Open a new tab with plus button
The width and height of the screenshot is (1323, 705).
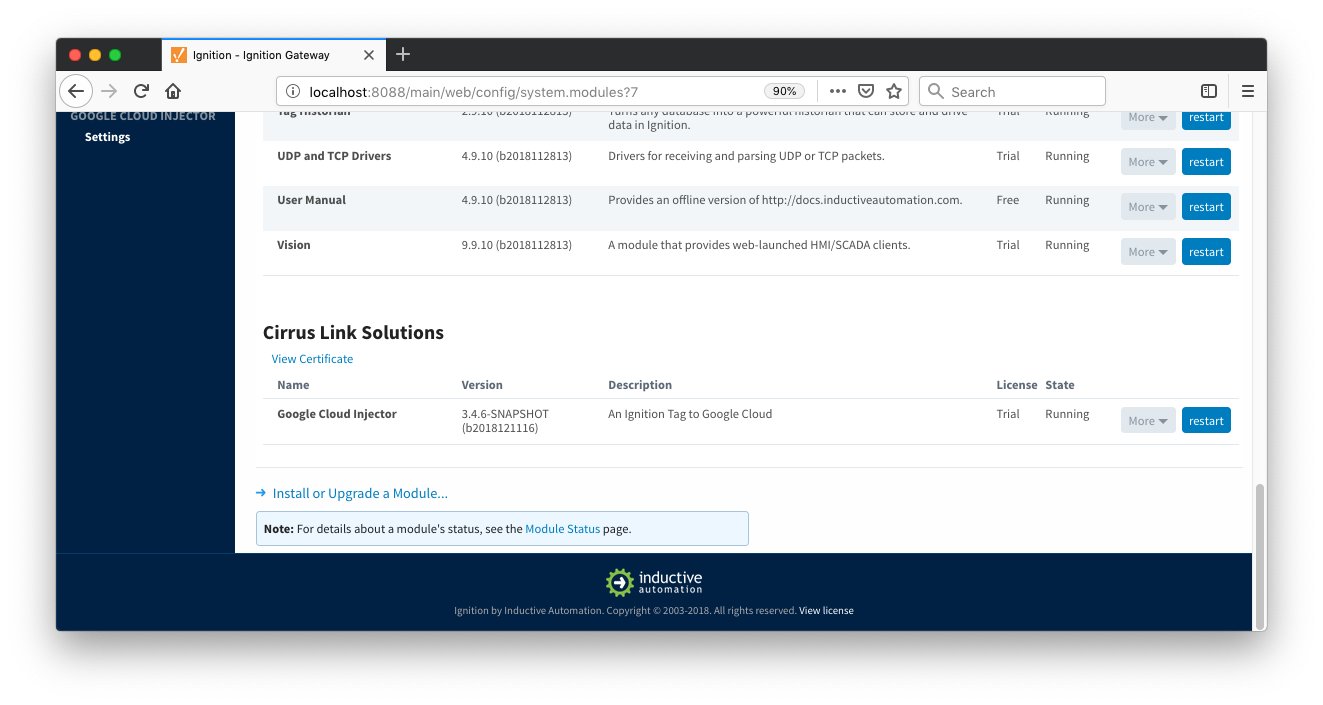point(403,54)
